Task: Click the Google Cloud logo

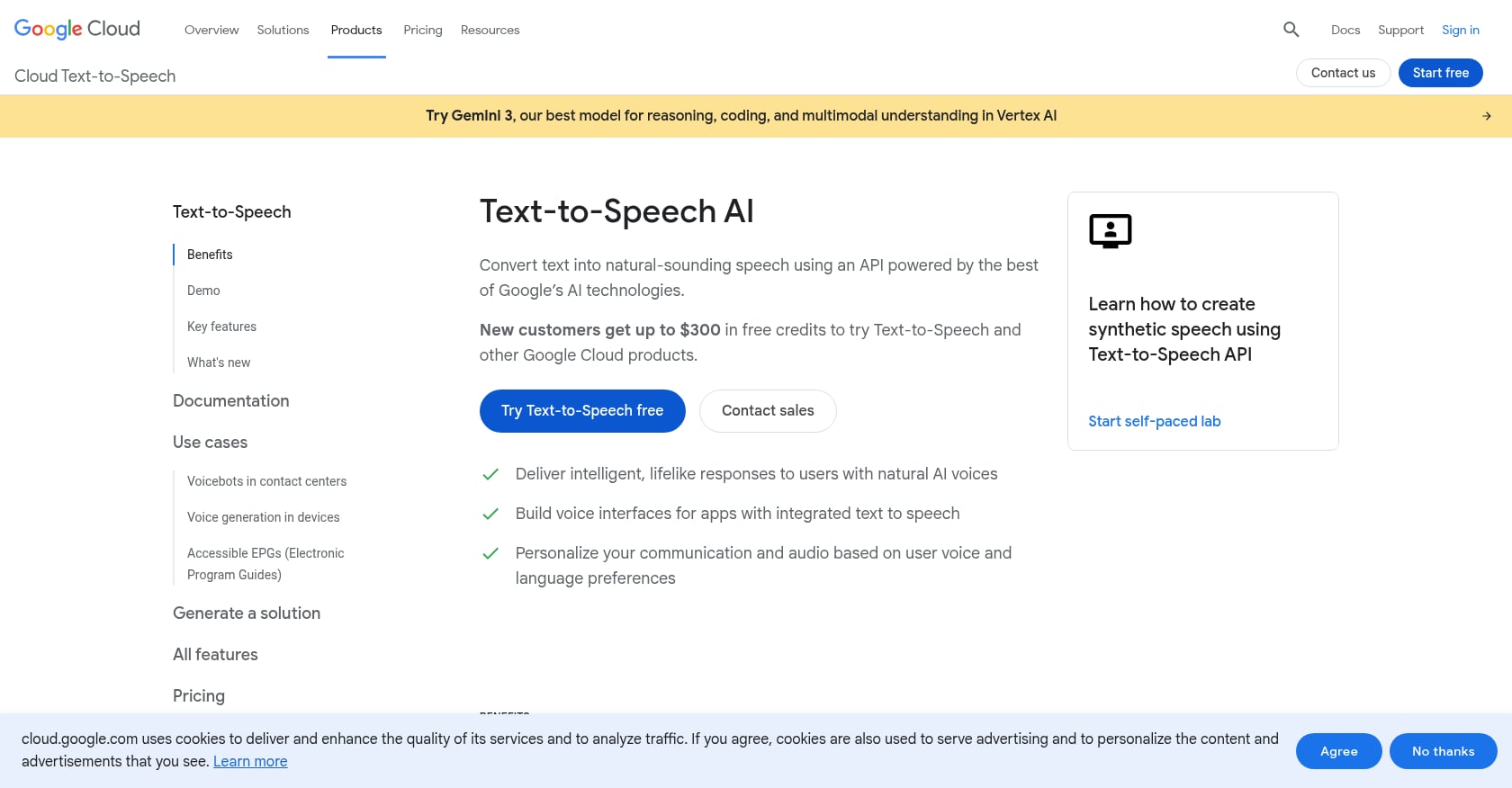Action: (77, 29)
